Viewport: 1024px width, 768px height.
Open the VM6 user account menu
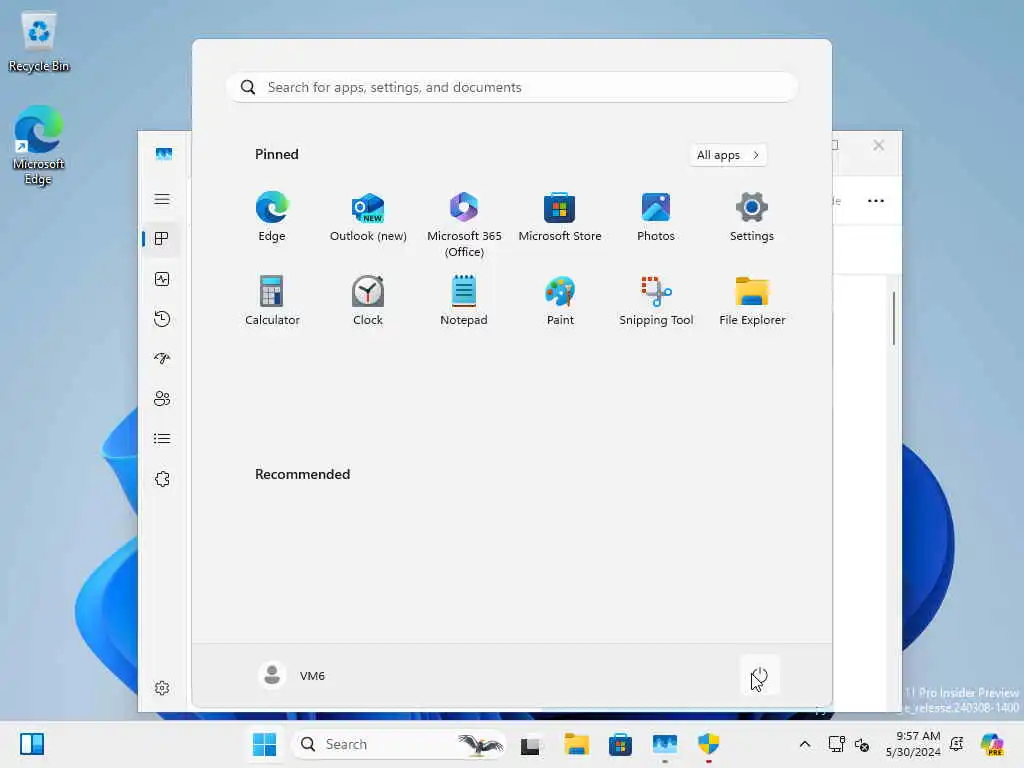click(x=292, y=675)
